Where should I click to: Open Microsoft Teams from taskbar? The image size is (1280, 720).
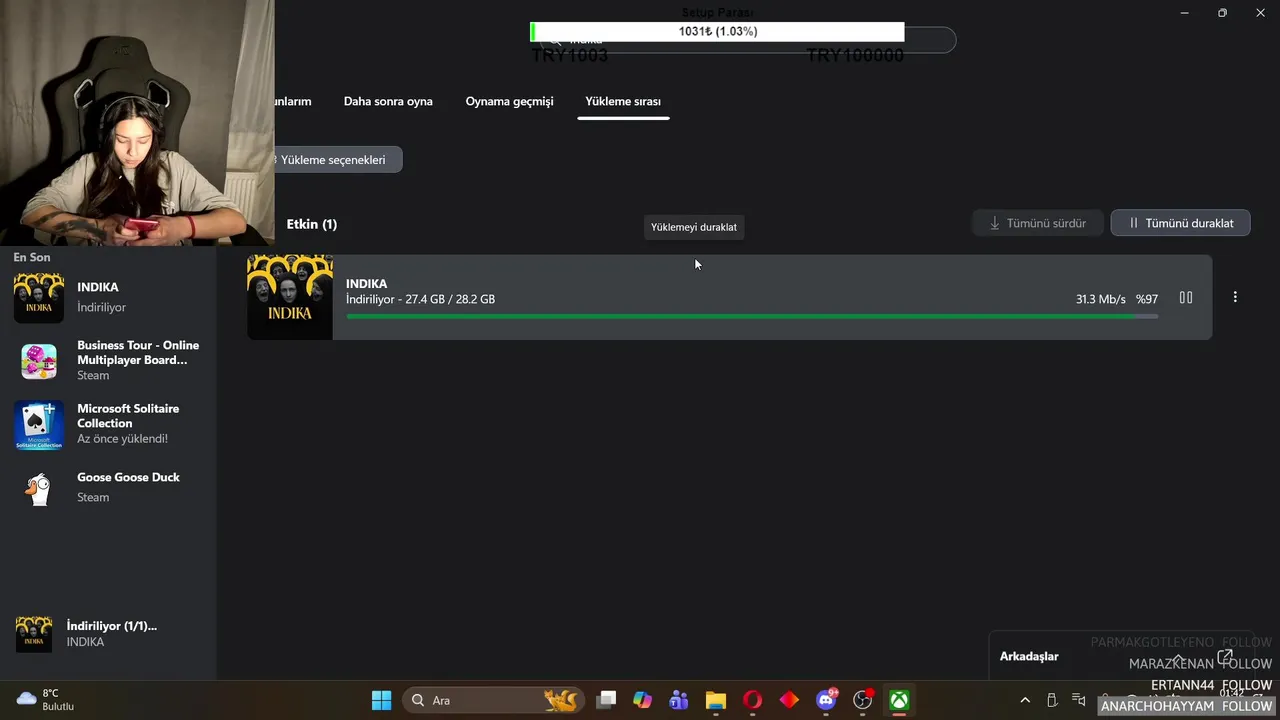pos(679,700)
